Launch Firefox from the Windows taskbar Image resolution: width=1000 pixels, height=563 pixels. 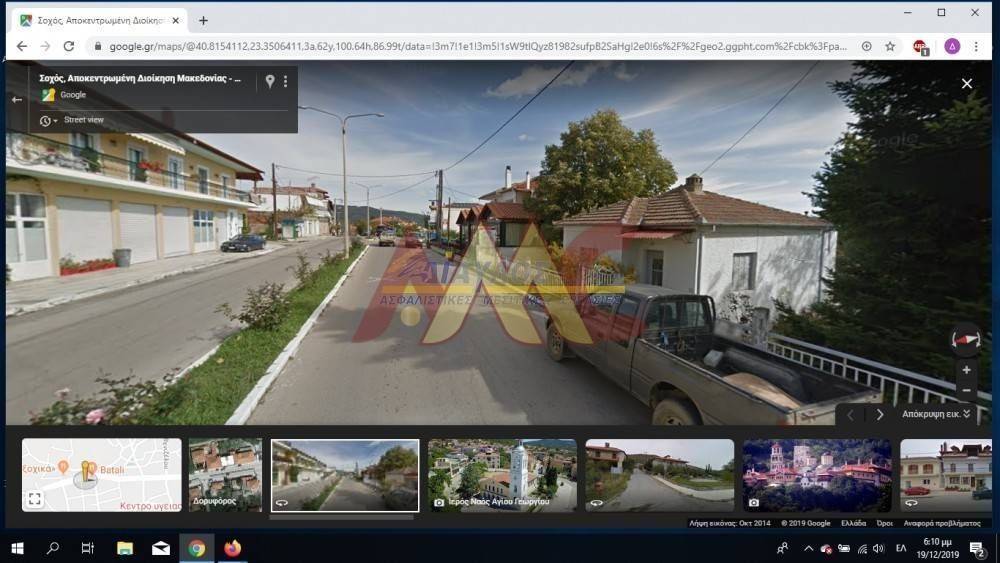coord(233,548)
